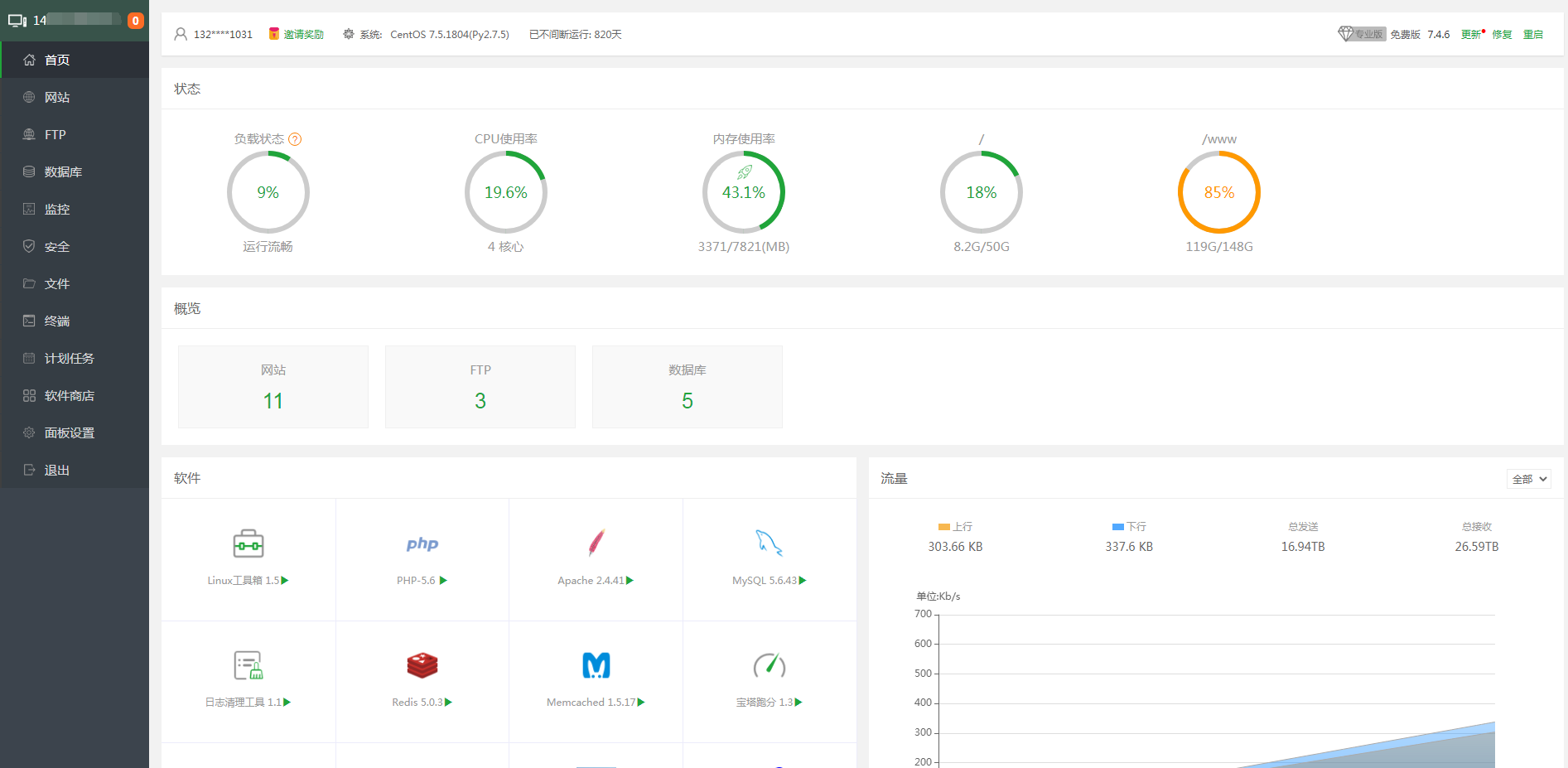Click the memory release rocket icon

744,172
